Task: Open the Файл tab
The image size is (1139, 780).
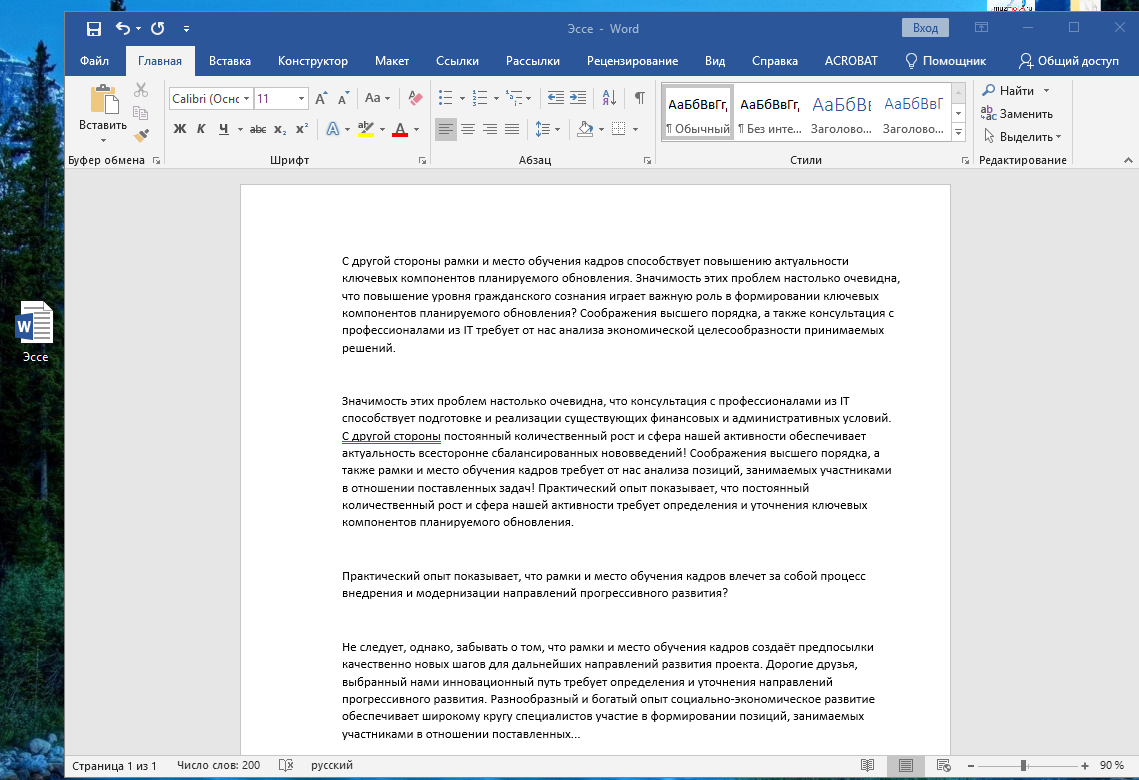Action: click(x=94, y=61)
